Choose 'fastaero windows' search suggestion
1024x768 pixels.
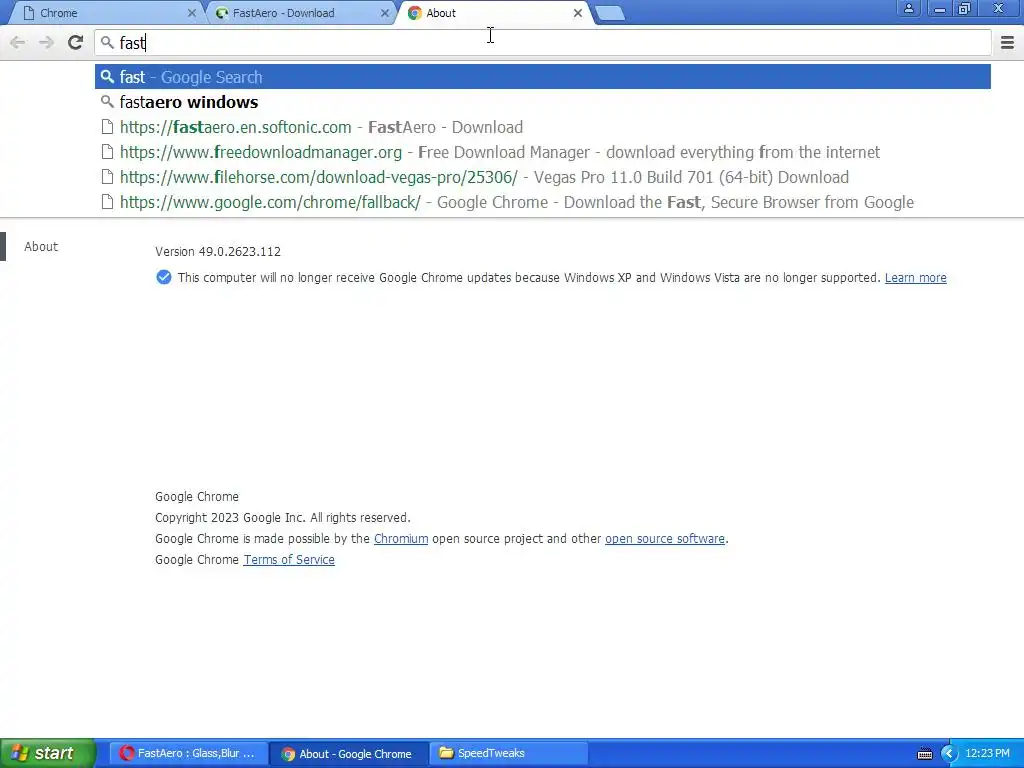pos(543,102)
